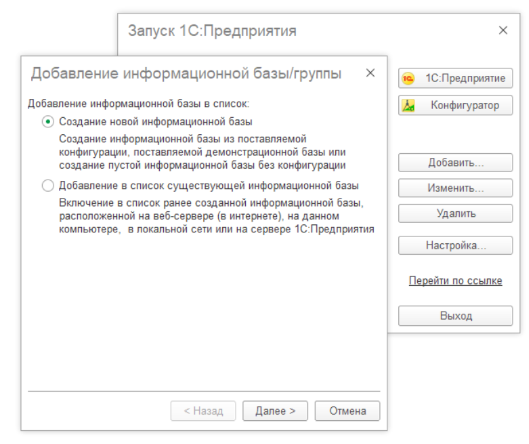Viewport: 529px width, 444px height.
Task: Launch the Конфигуратор button
Action: pos(455,105)
